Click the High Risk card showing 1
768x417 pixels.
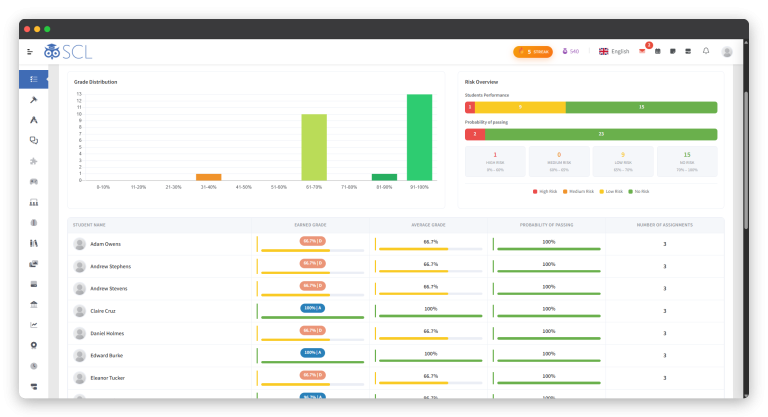pos(495,161)
